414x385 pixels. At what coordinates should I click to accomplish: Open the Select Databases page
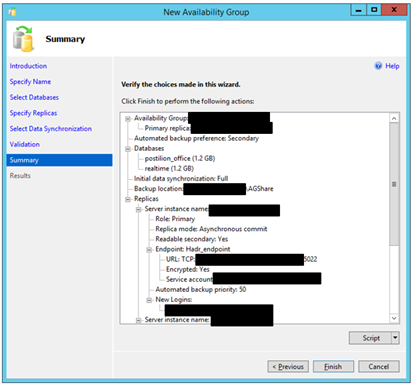point(34,97)
